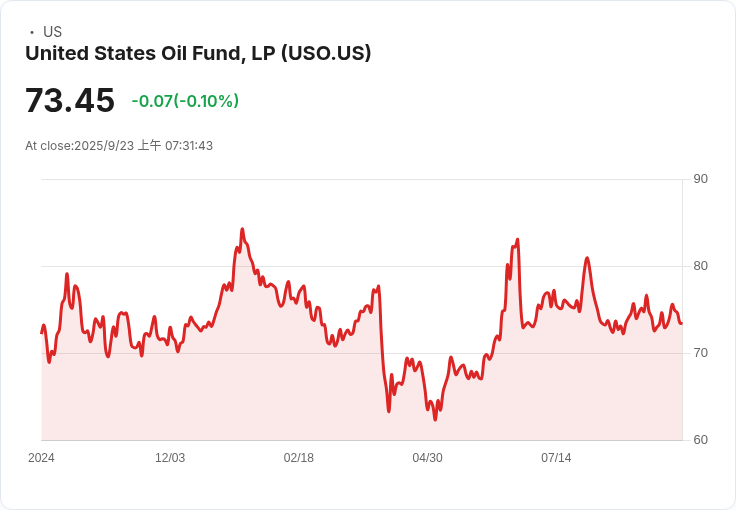The height and width of the screenshot is (510, 736).
Task: Click the left start of the price line
Action: pyautogui.click(x=42, y=333)
